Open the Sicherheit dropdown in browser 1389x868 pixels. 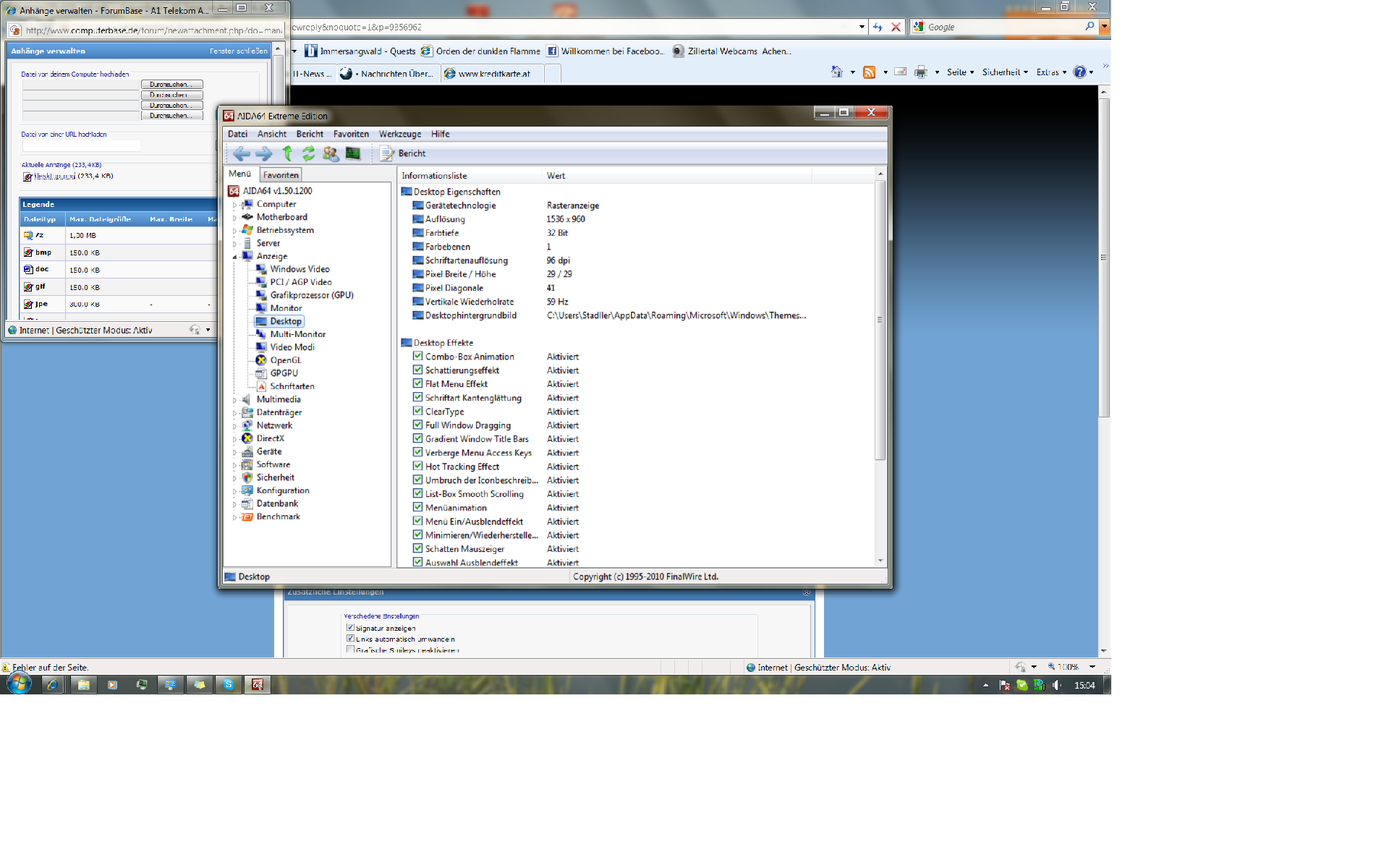tap(1005, 72)
